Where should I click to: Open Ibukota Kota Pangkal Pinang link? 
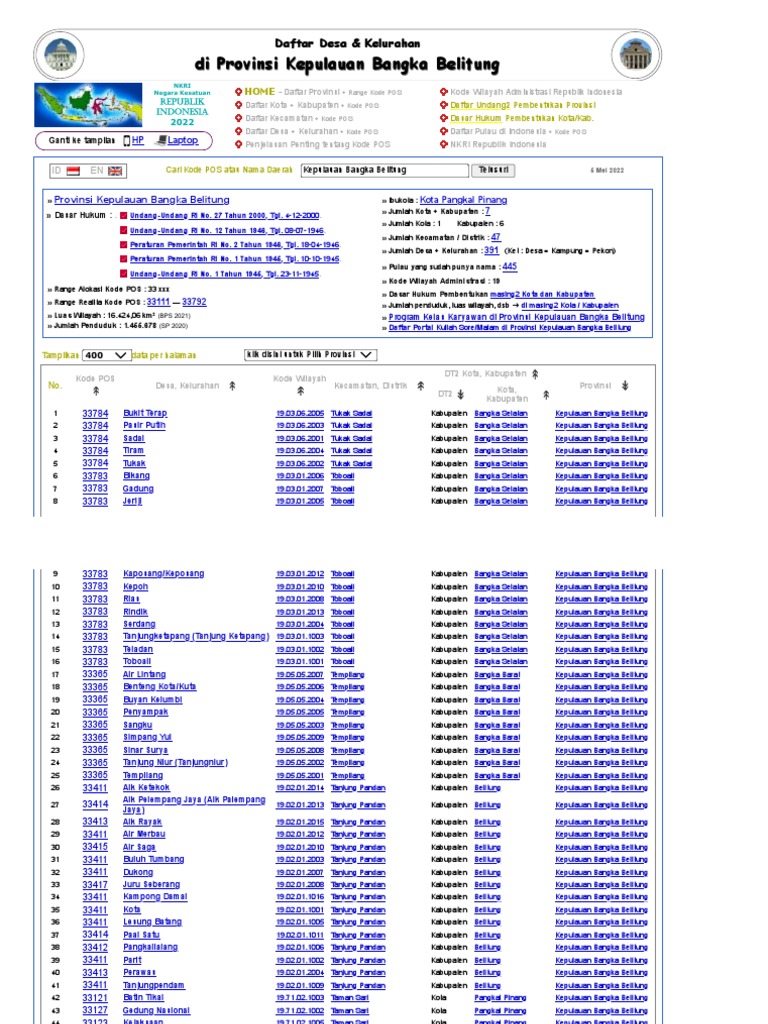coord(464,200)
